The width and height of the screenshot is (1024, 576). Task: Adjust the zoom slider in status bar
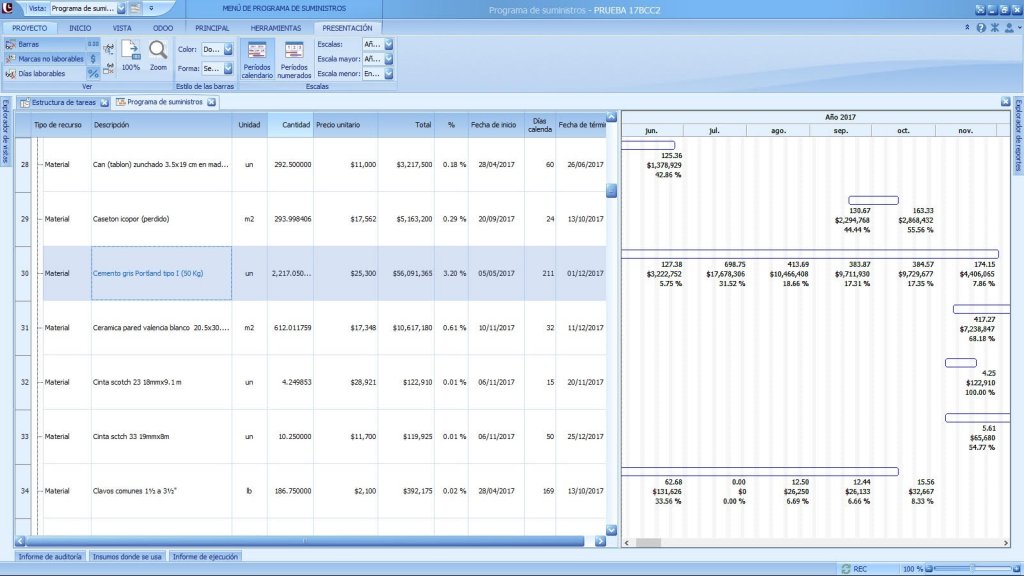[970, 568]
